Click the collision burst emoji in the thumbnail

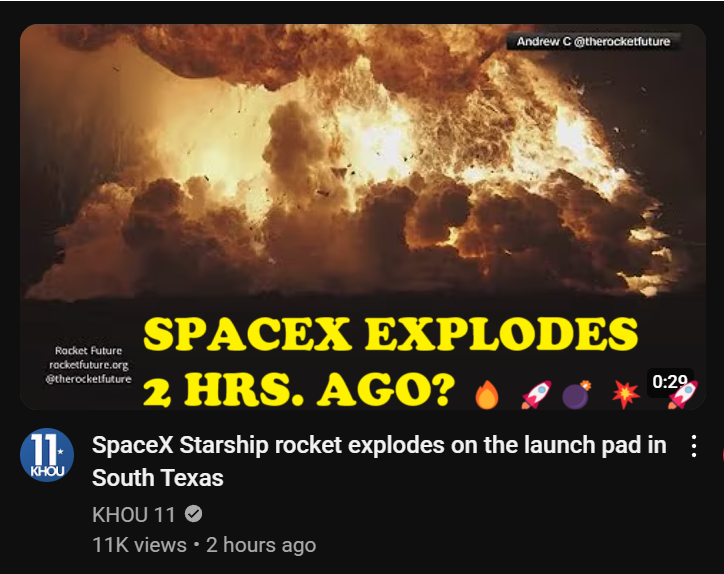click(x=626, y=395)
